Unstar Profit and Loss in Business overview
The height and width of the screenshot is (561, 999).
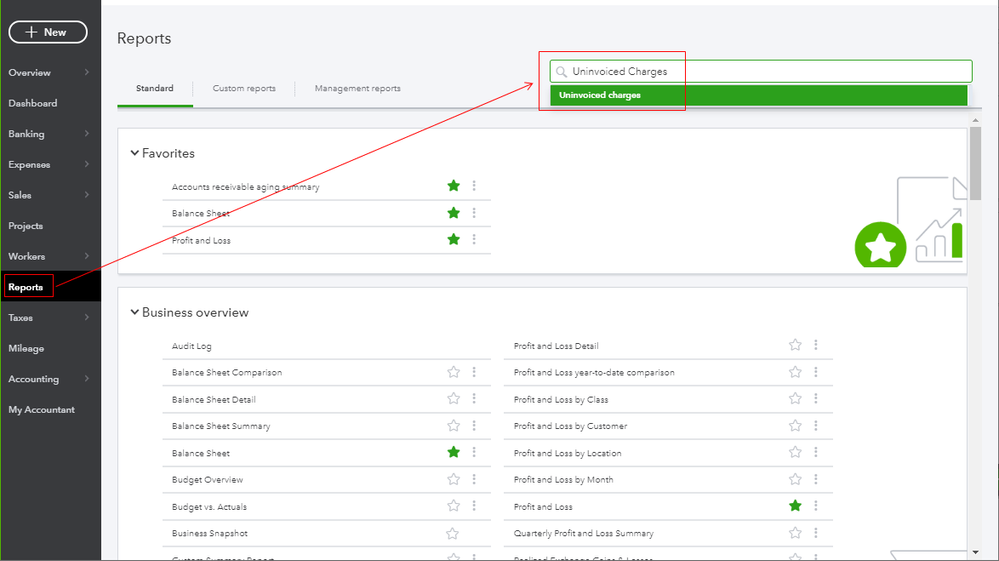click(x=795, y=506)
